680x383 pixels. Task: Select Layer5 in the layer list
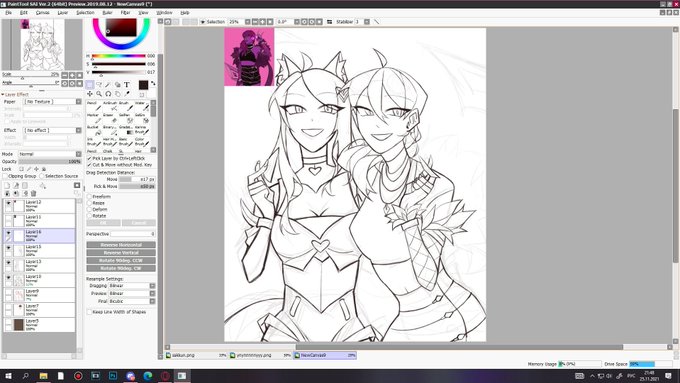coord(39,325)
